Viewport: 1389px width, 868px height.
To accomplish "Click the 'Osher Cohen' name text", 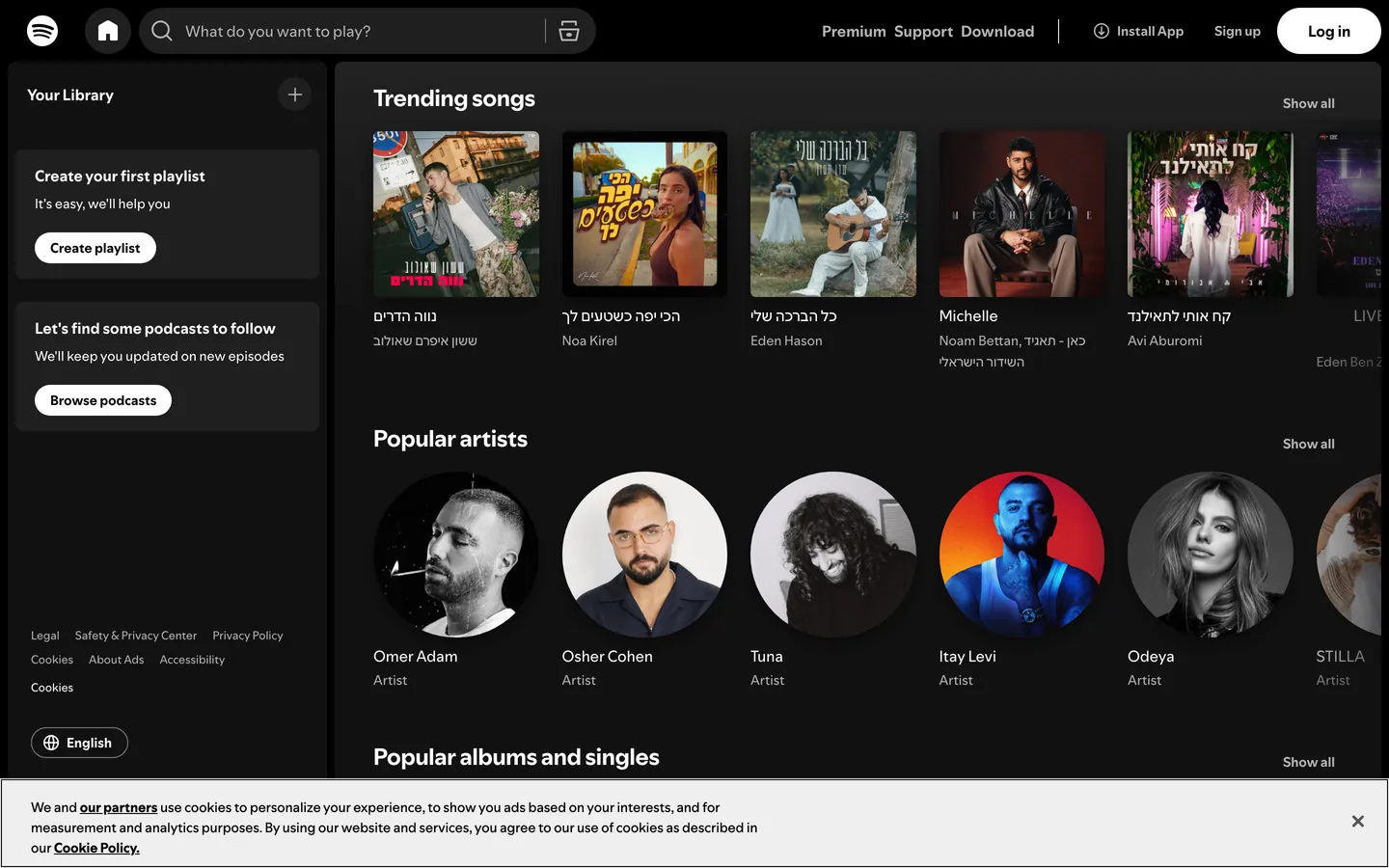I will [608, 657].
